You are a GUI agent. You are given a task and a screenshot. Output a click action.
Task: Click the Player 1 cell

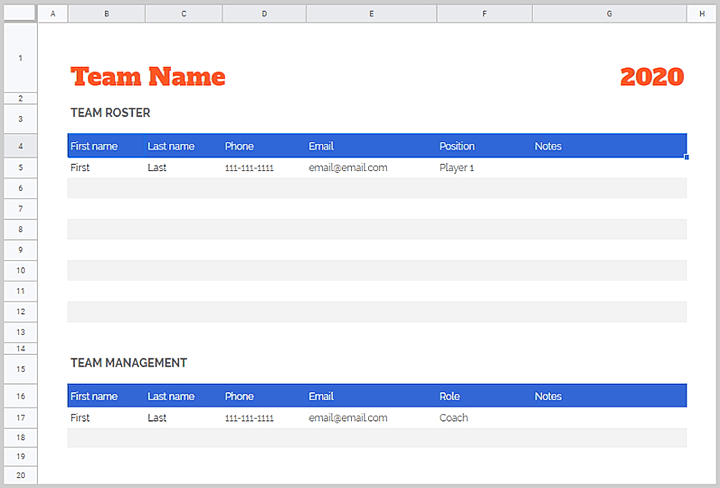coord(457,168)
